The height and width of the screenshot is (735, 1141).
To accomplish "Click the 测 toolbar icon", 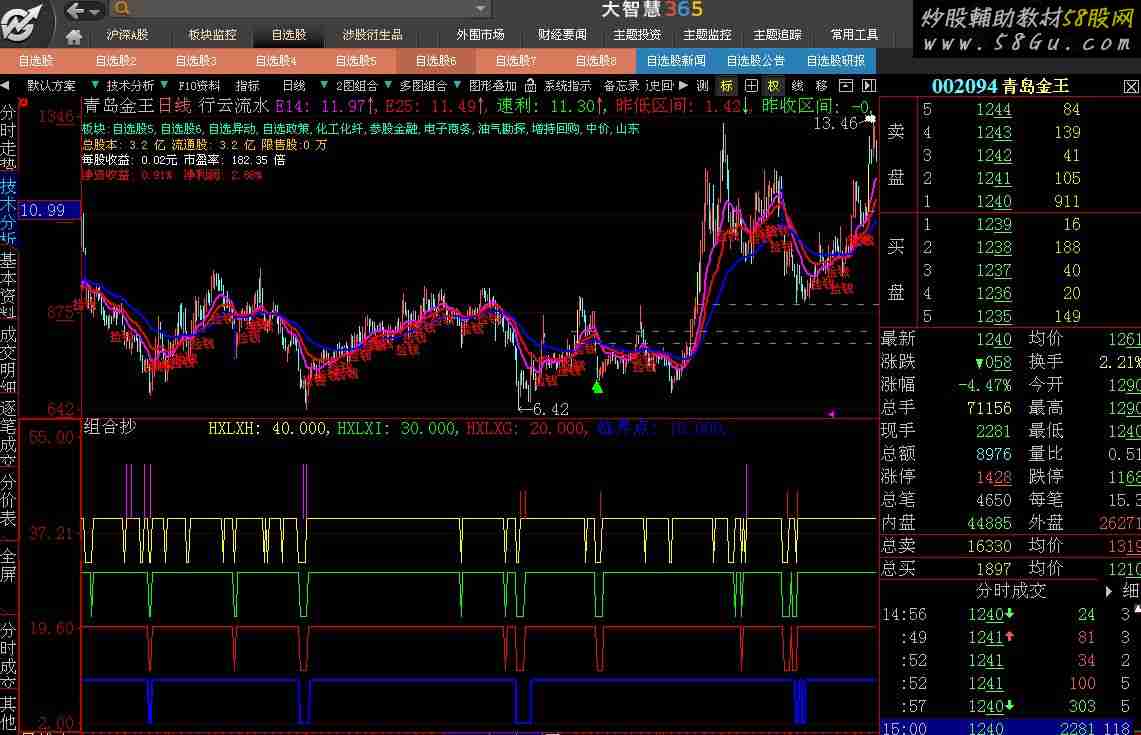I will pos(702,86).
